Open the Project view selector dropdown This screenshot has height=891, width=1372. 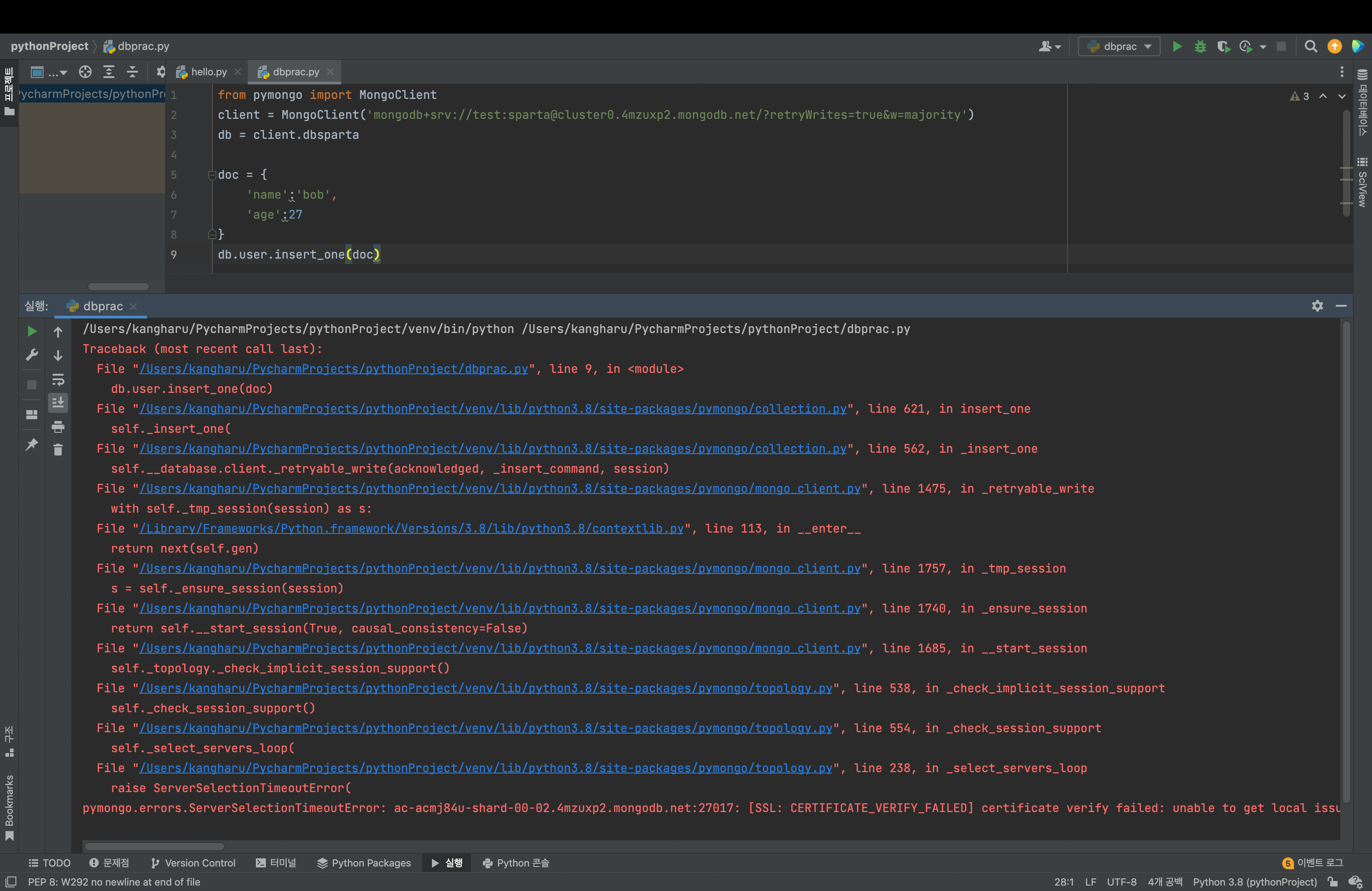tap(49, 72)
